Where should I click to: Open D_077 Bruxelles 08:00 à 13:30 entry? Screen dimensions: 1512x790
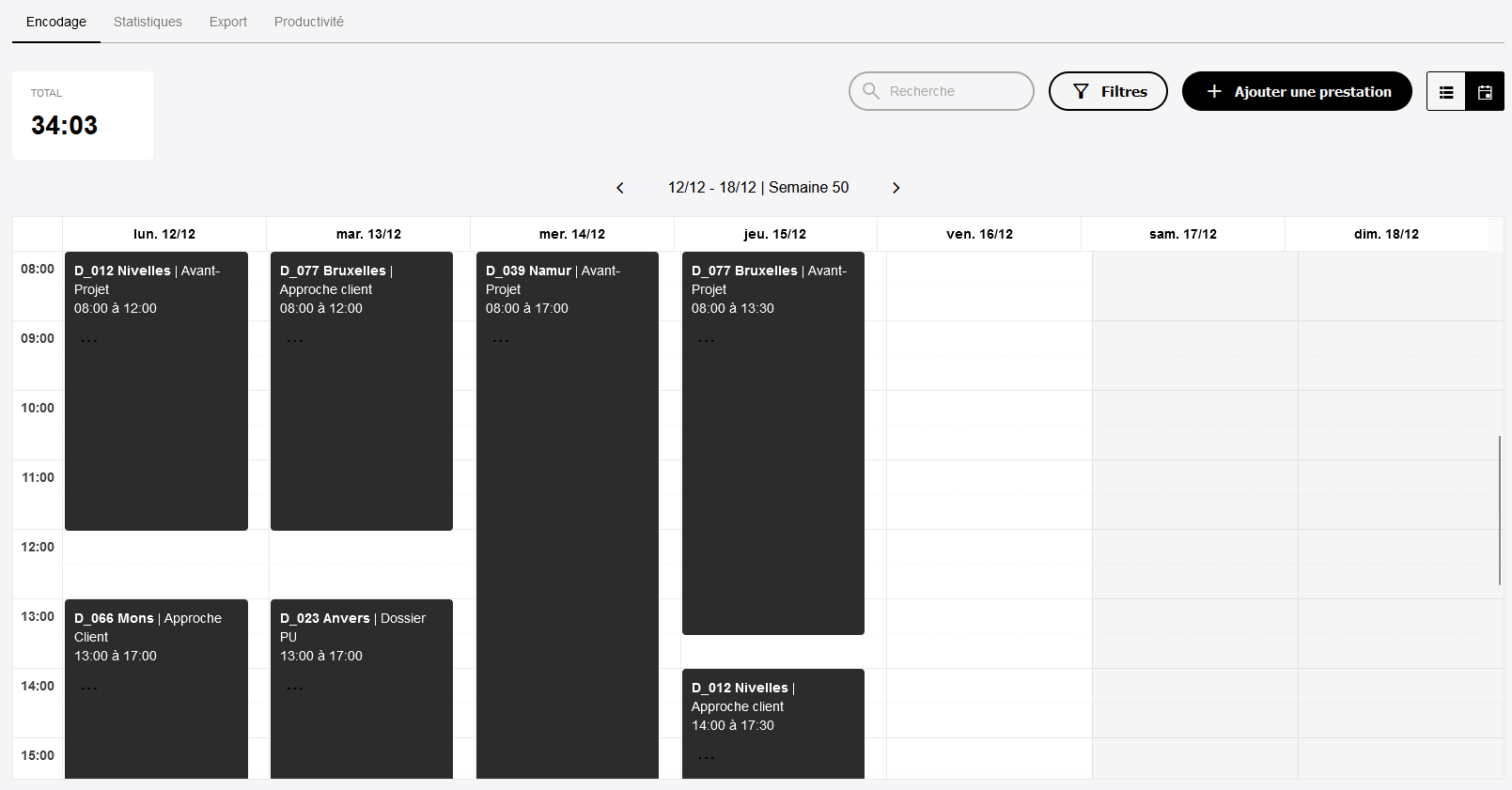pos(773,443)
